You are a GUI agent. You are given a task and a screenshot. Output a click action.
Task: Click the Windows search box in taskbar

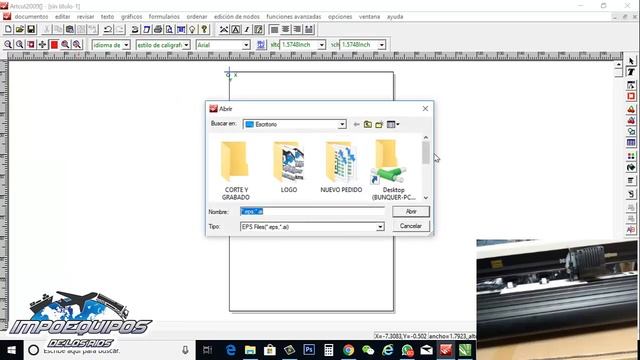[108, 350]
